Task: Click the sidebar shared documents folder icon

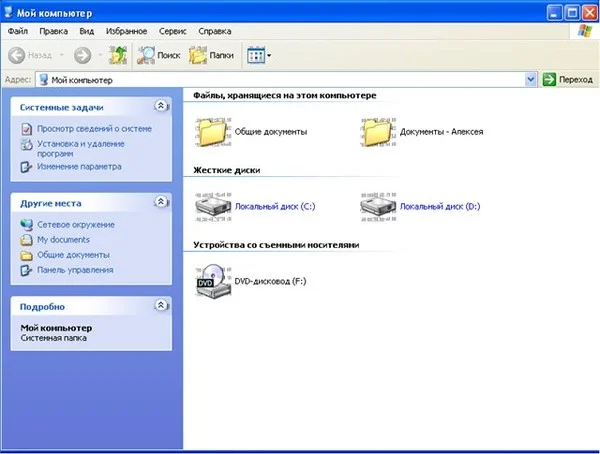Action: tap(26, 255)
